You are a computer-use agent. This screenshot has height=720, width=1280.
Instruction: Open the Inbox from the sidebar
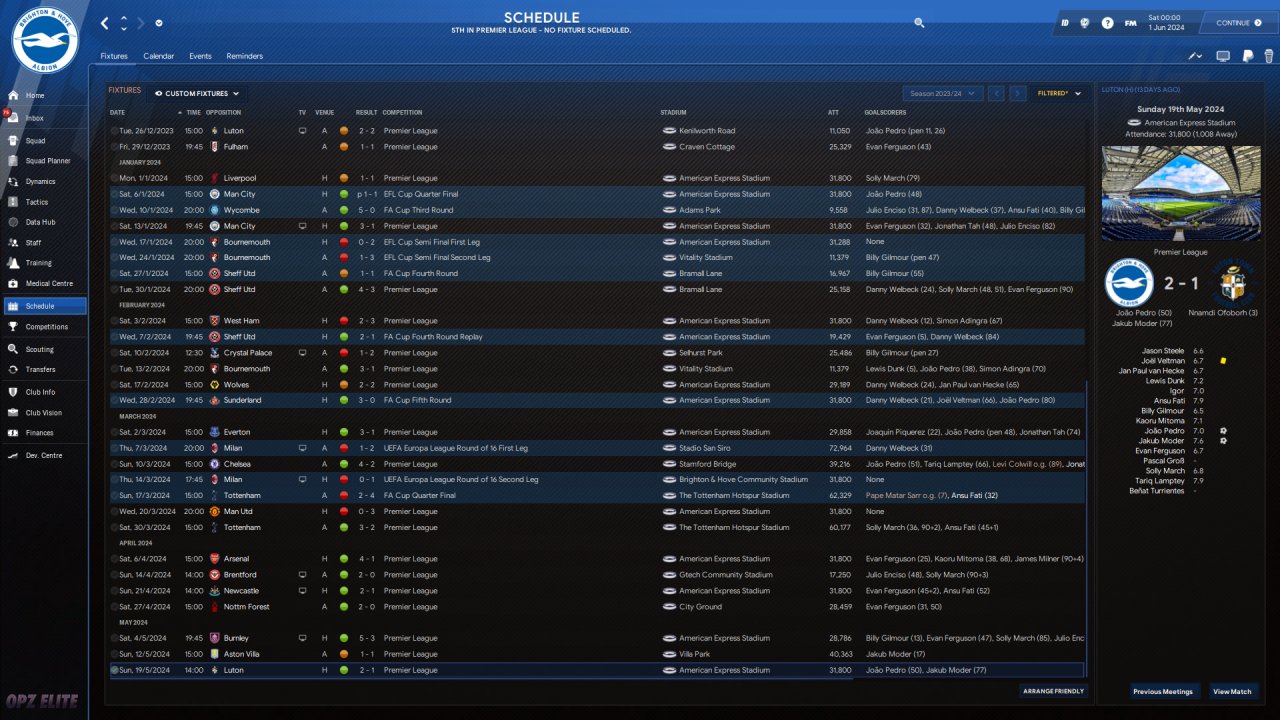click(x=44, y=118)
